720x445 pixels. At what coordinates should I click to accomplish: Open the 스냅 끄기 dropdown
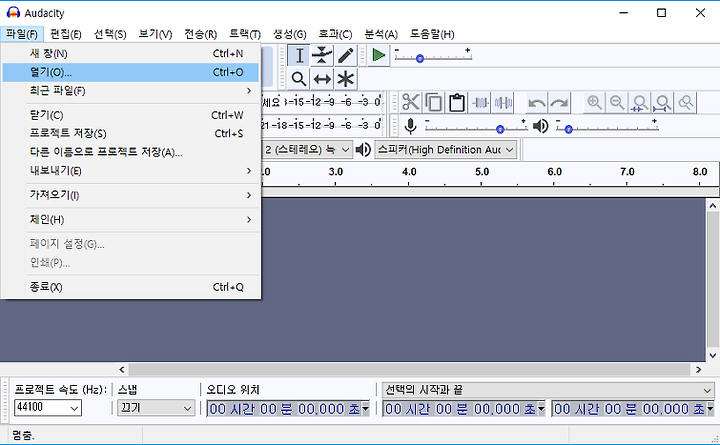pyautogui.click(x=156, y=407)
